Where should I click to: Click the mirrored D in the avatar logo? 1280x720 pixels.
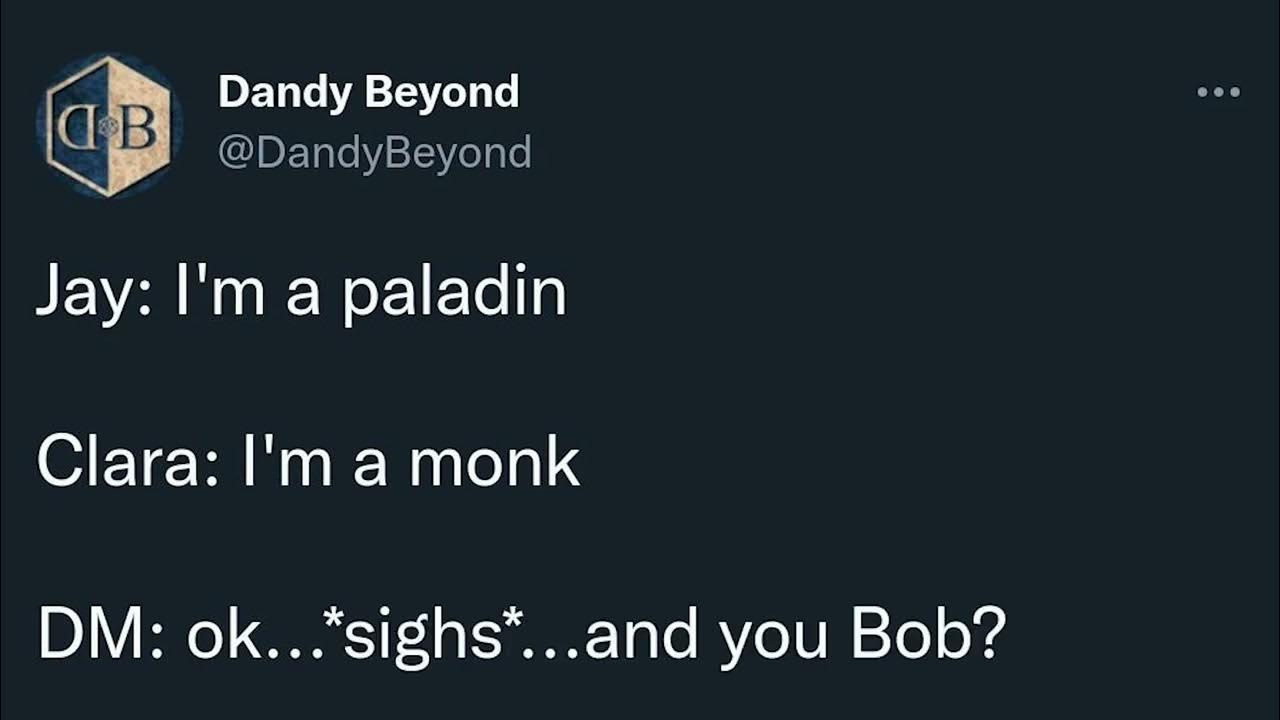(x=79, y=127)
